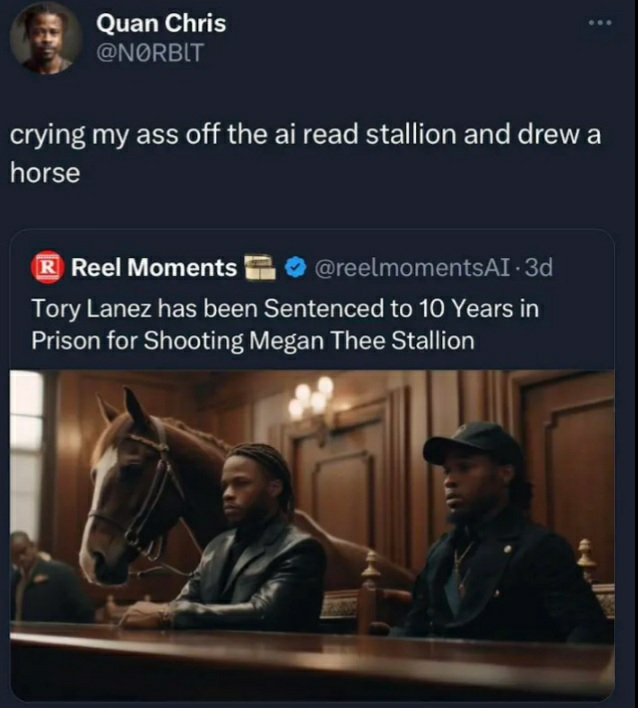Click the blue verified checkmark badge

[x=296, y=268]
